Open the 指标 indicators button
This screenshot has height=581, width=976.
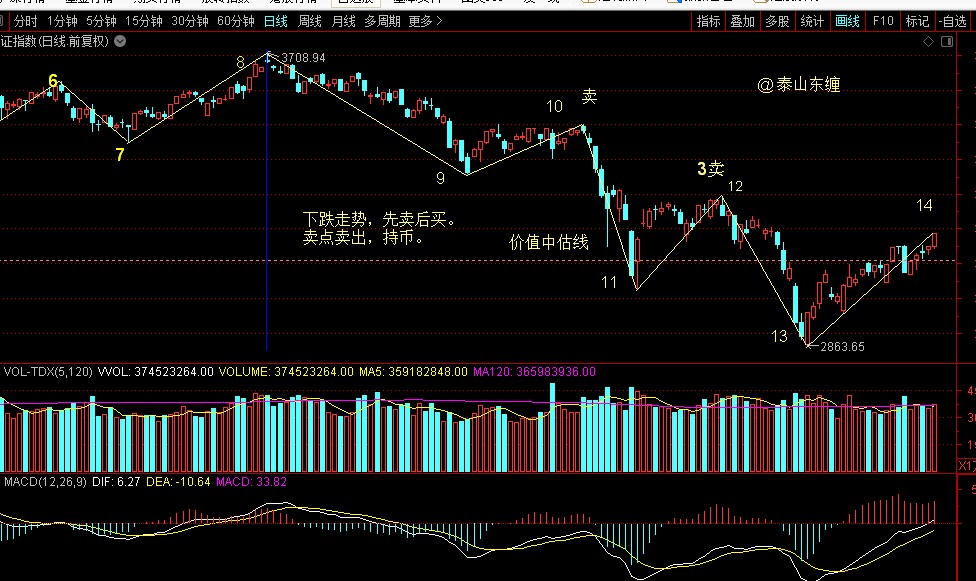pyautogui.click(x=708, y=21)
